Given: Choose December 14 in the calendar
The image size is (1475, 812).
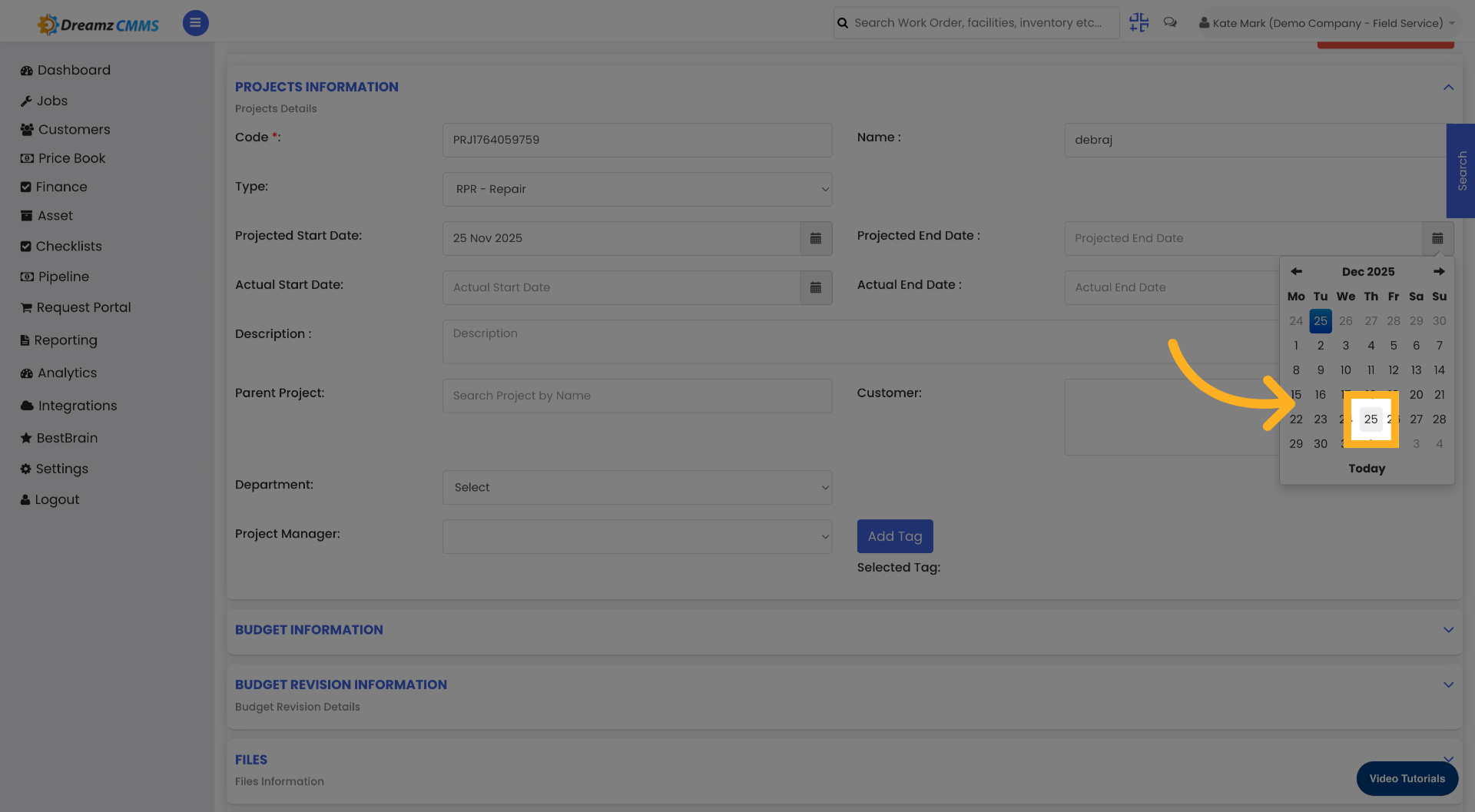Looking at the screenshot, I should click(1439, 370).
